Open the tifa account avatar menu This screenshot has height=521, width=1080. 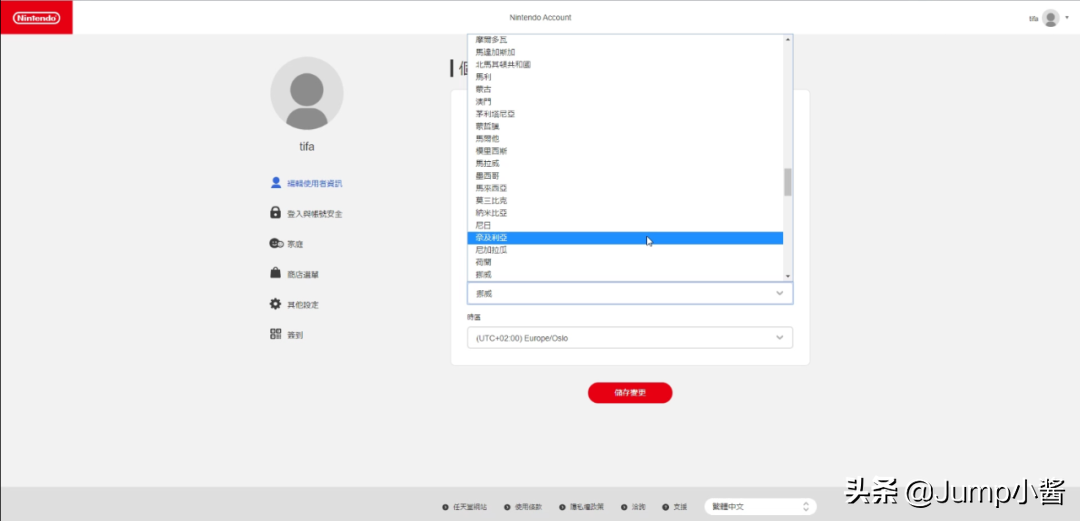click(x=1050, y=18)
